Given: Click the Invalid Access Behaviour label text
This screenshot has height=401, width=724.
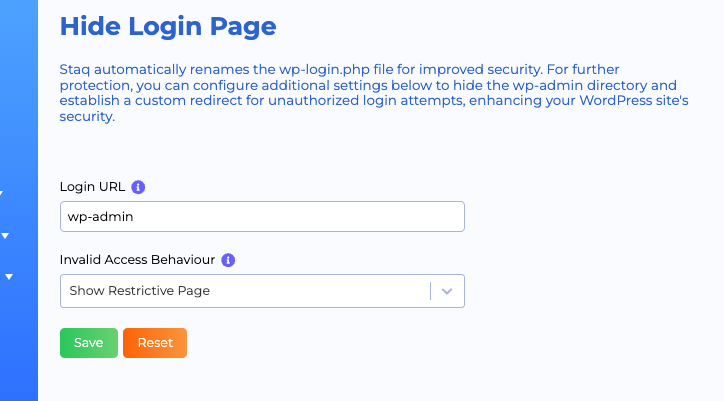Looking at the screenshot, I should (x=137, y=260).
